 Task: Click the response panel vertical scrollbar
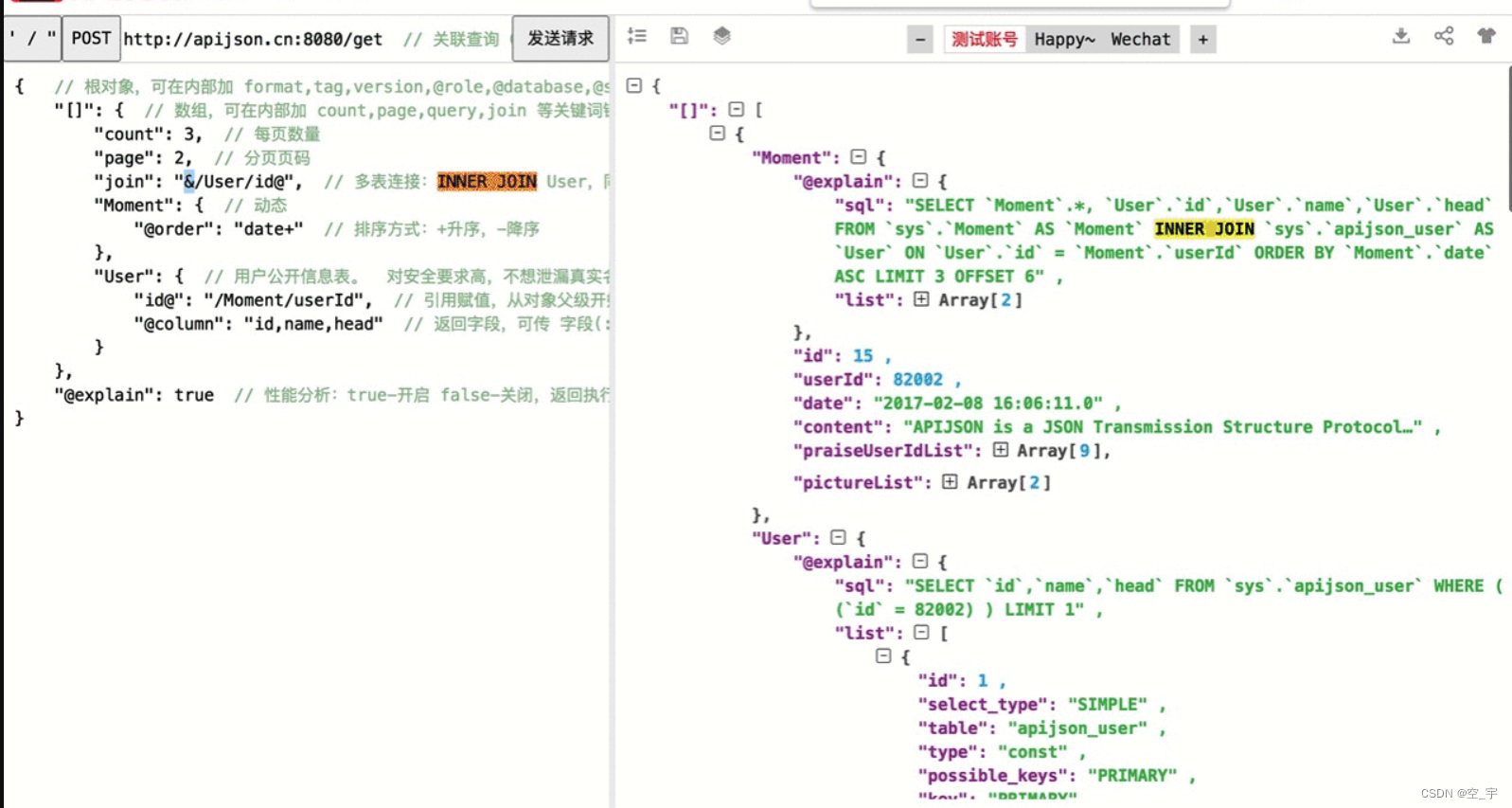[1509, 137]
